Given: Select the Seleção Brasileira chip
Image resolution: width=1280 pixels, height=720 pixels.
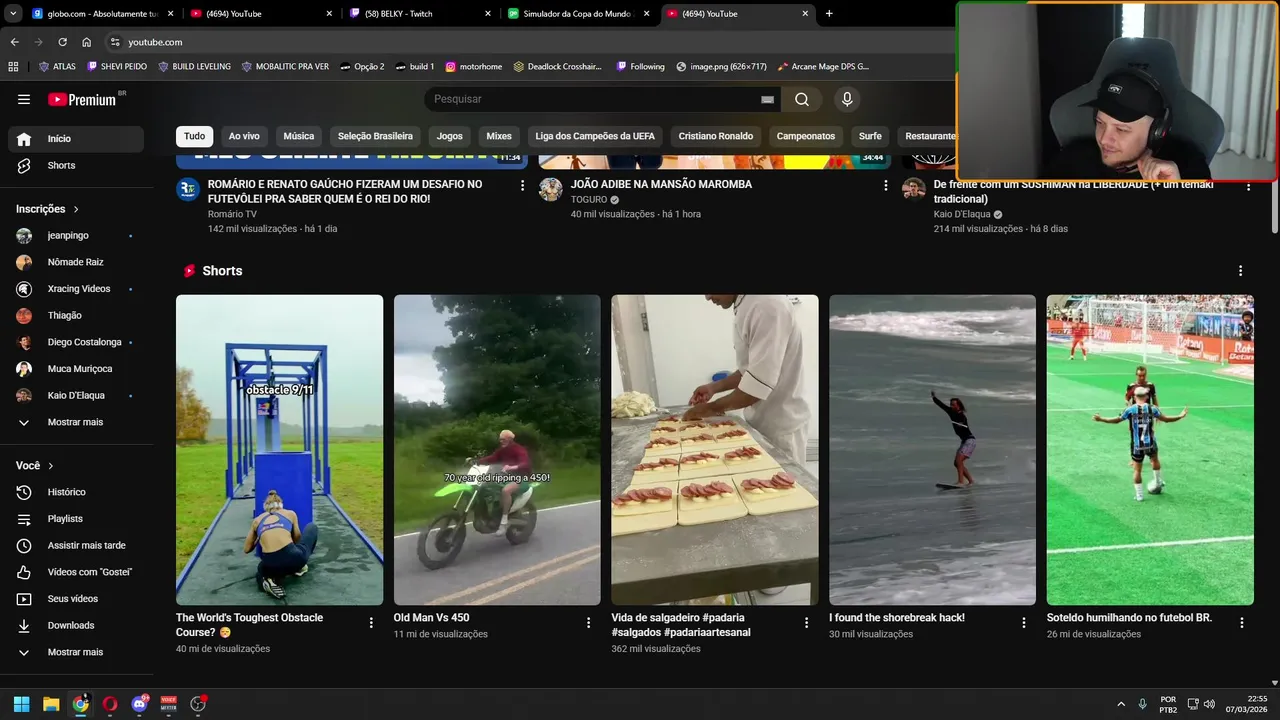Looking at the screenshot, I should pyautogui.click(x=375, y=136).
